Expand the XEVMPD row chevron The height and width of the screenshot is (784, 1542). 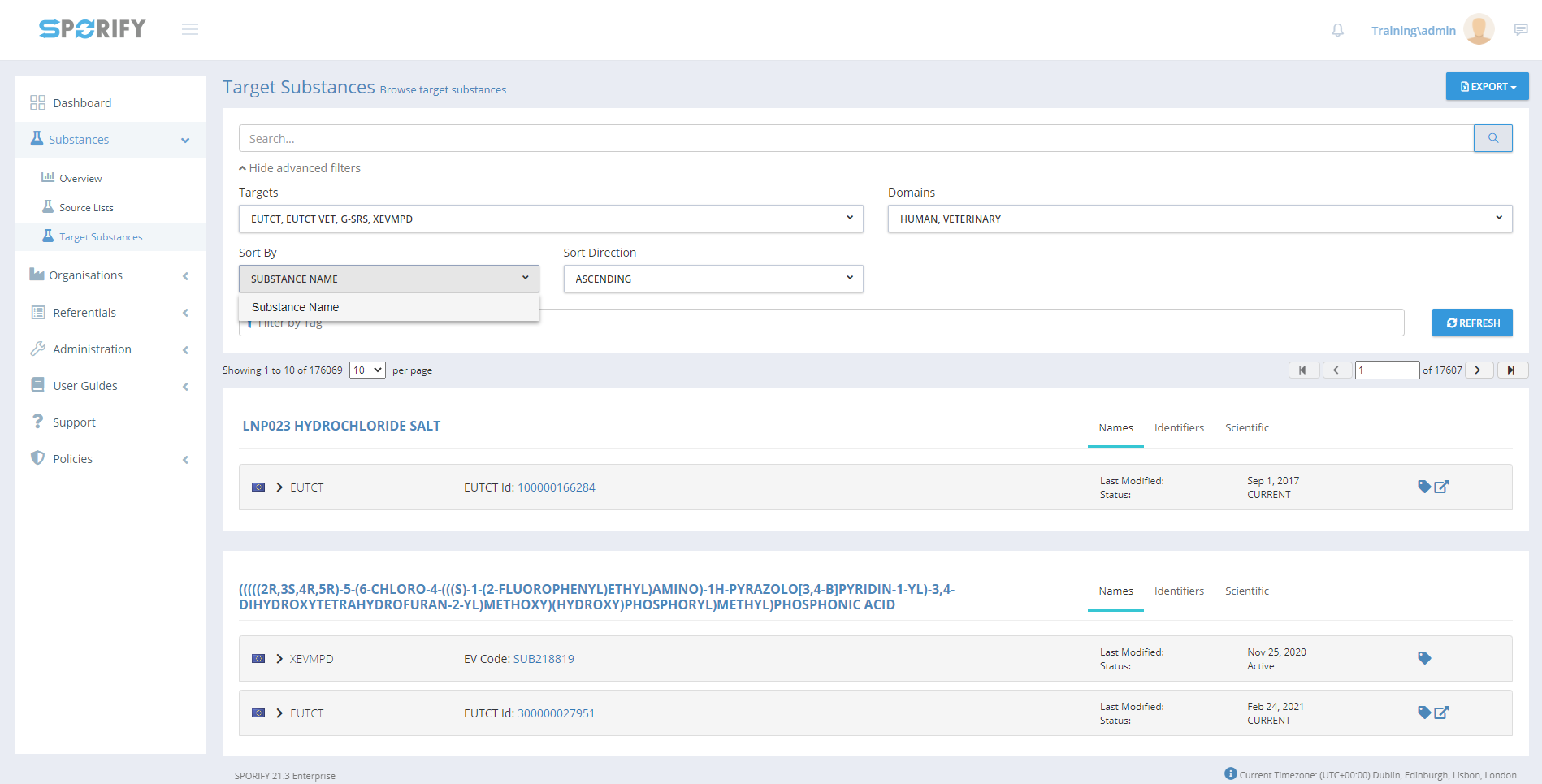279,659
